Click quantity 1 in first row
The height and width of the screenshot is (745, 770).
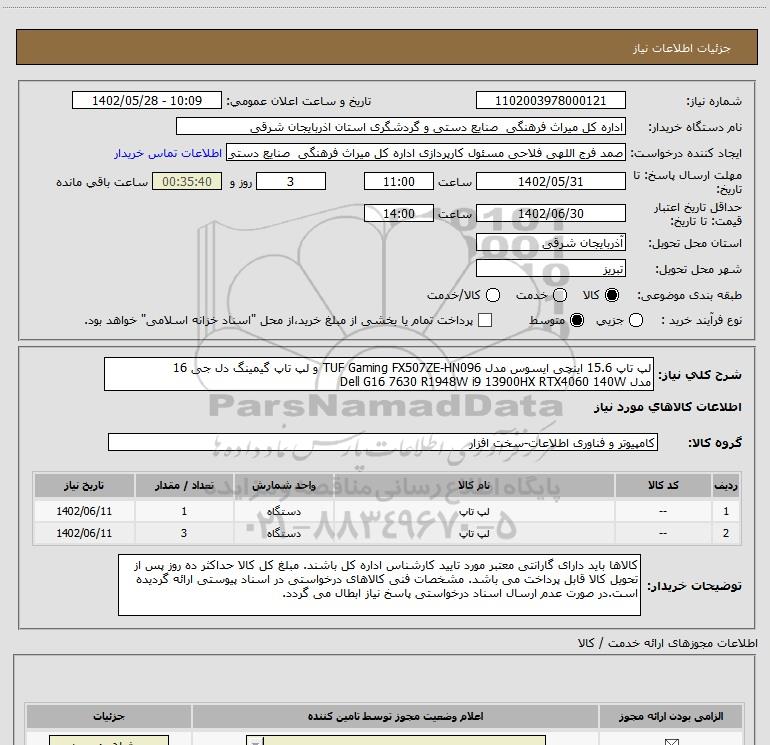click(x=184, y=511)
